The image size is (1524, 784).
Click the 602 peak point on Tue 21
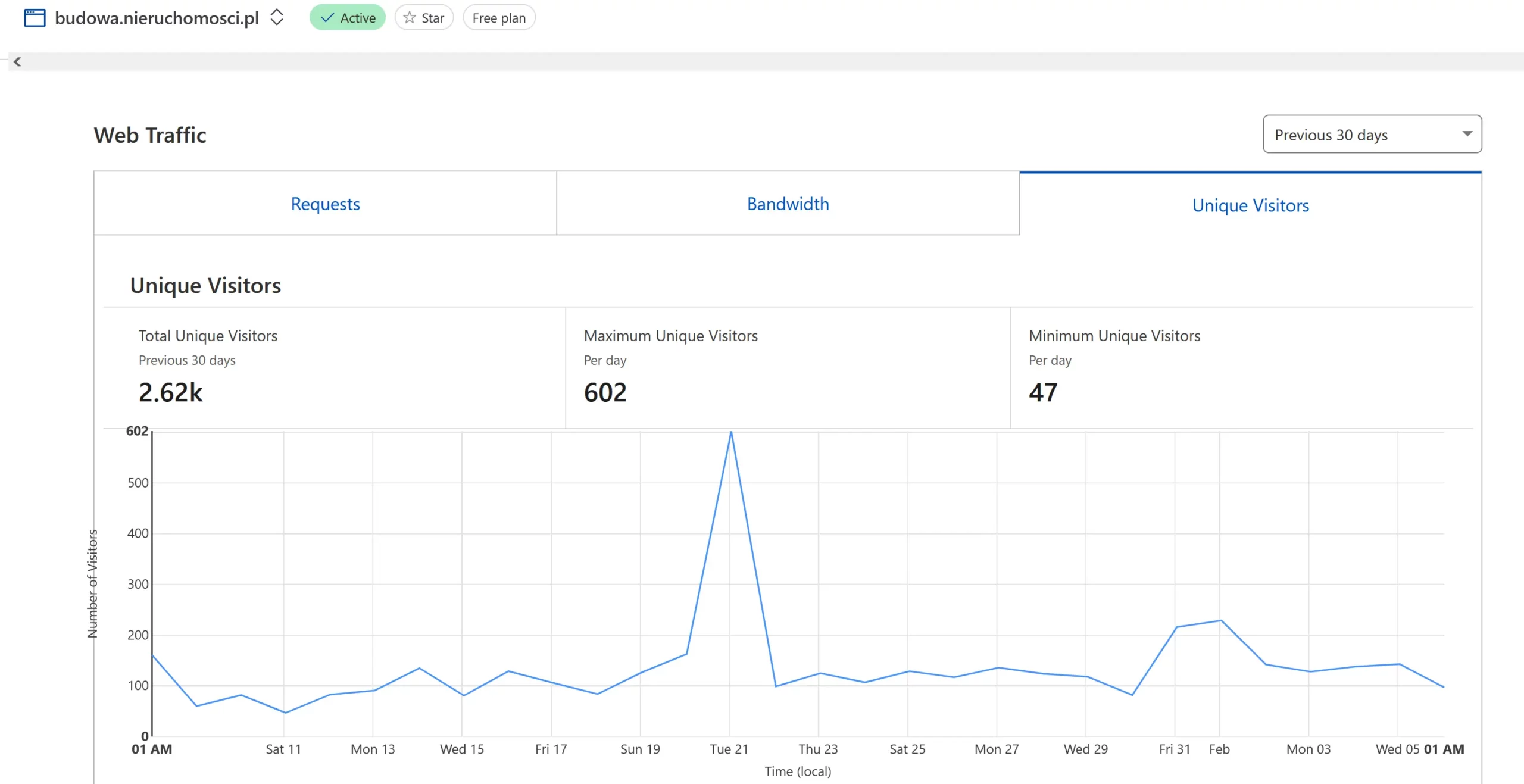[x=731, y=432]
